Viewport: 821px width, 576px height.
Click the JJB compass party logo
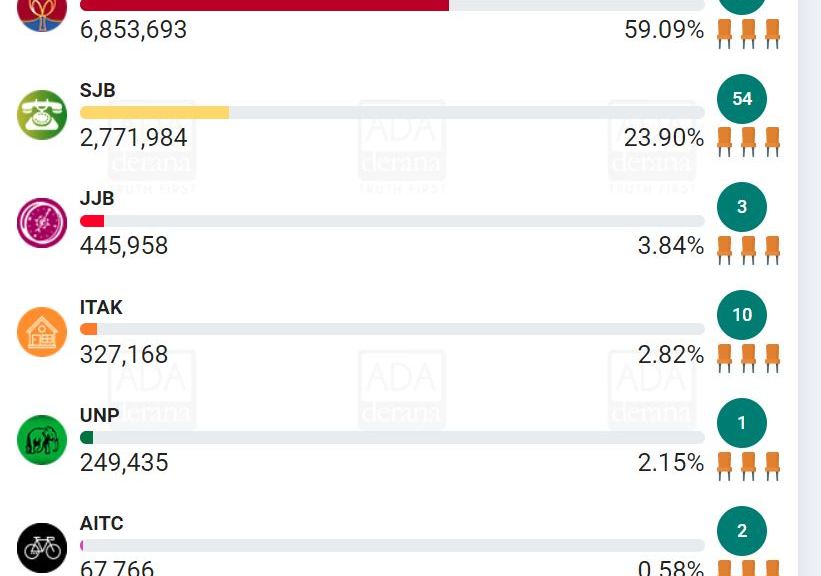42,223
